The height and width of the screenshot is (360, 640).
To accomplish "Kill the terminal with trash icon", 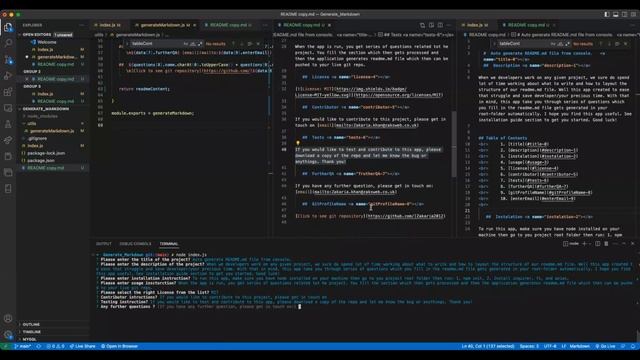I will [x=606, y=244].
